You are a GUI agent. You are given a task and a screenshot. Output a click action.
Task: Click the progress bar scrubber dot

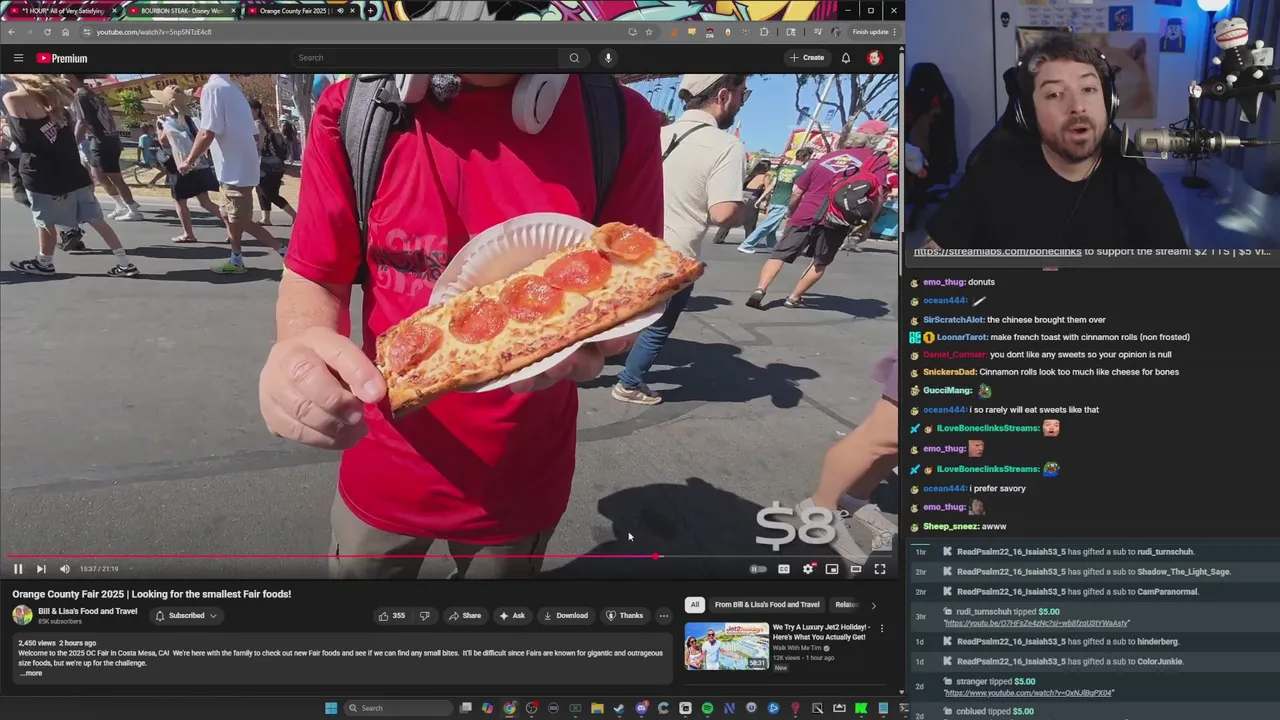click(657, 556)
